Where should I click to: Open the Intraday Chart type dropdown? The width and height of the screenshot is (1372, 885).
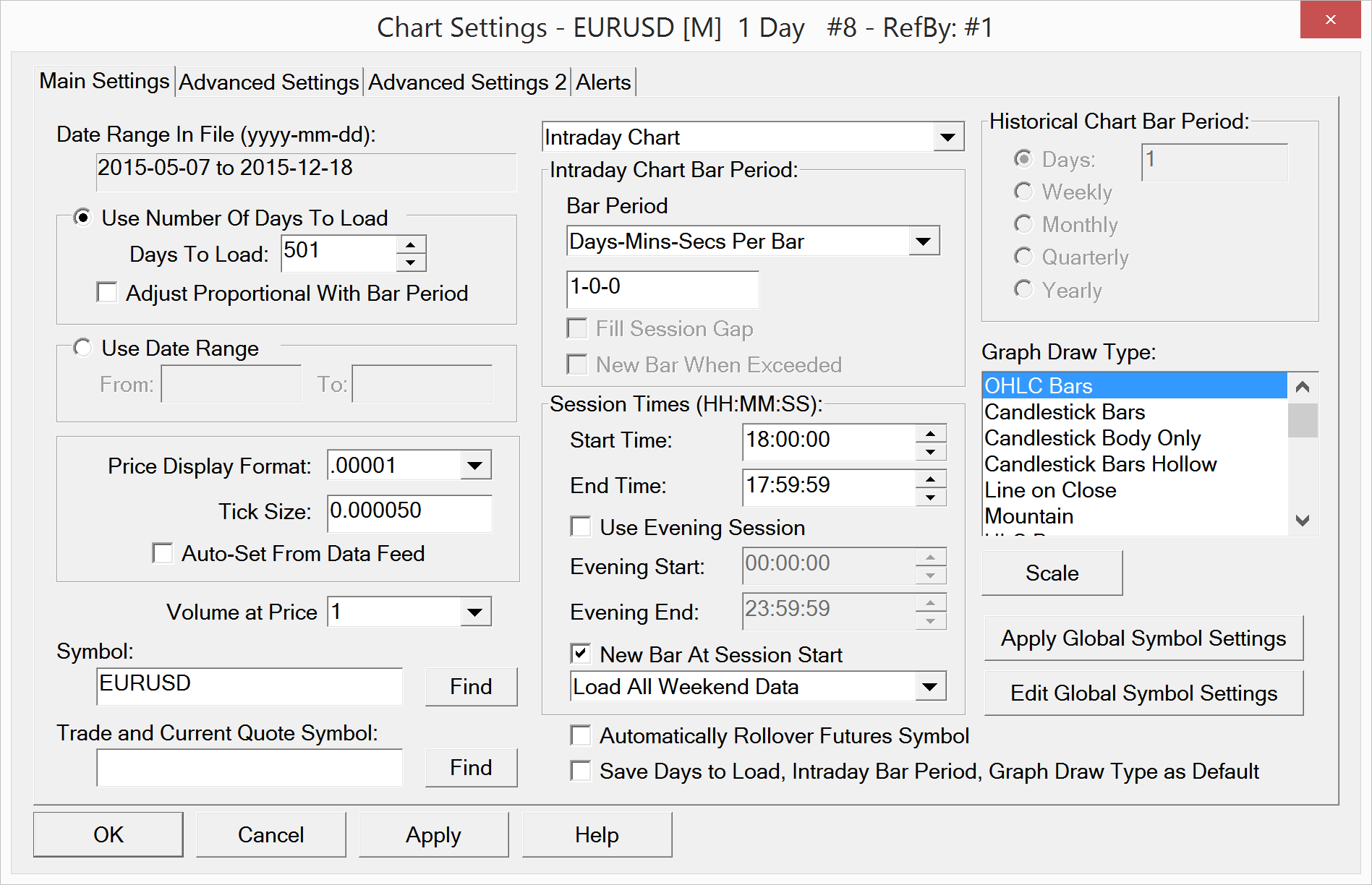(x=947, y=137)
